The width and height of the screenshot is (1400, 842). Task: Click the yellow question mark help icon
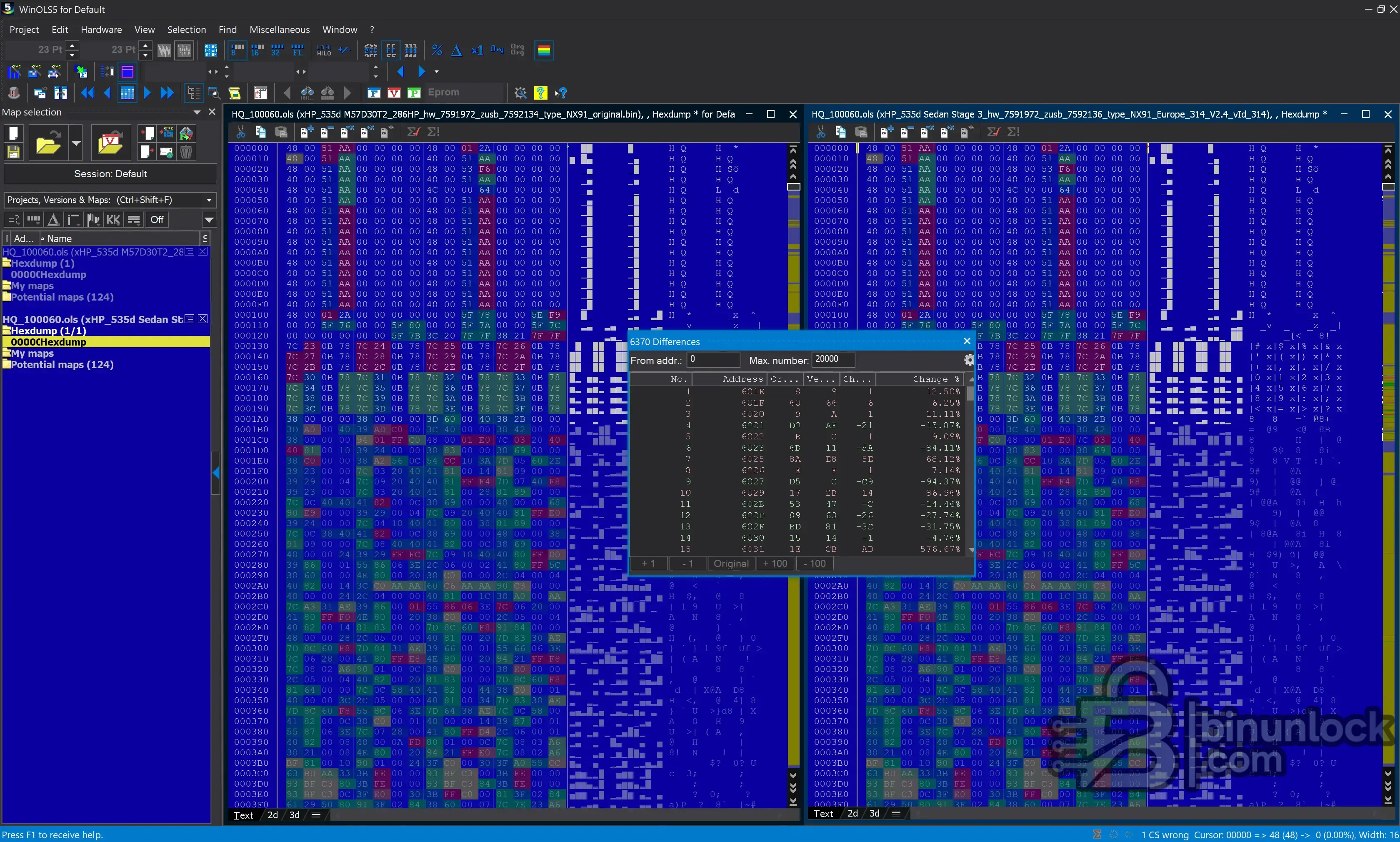pyautogui.click(x=540, y=93)
